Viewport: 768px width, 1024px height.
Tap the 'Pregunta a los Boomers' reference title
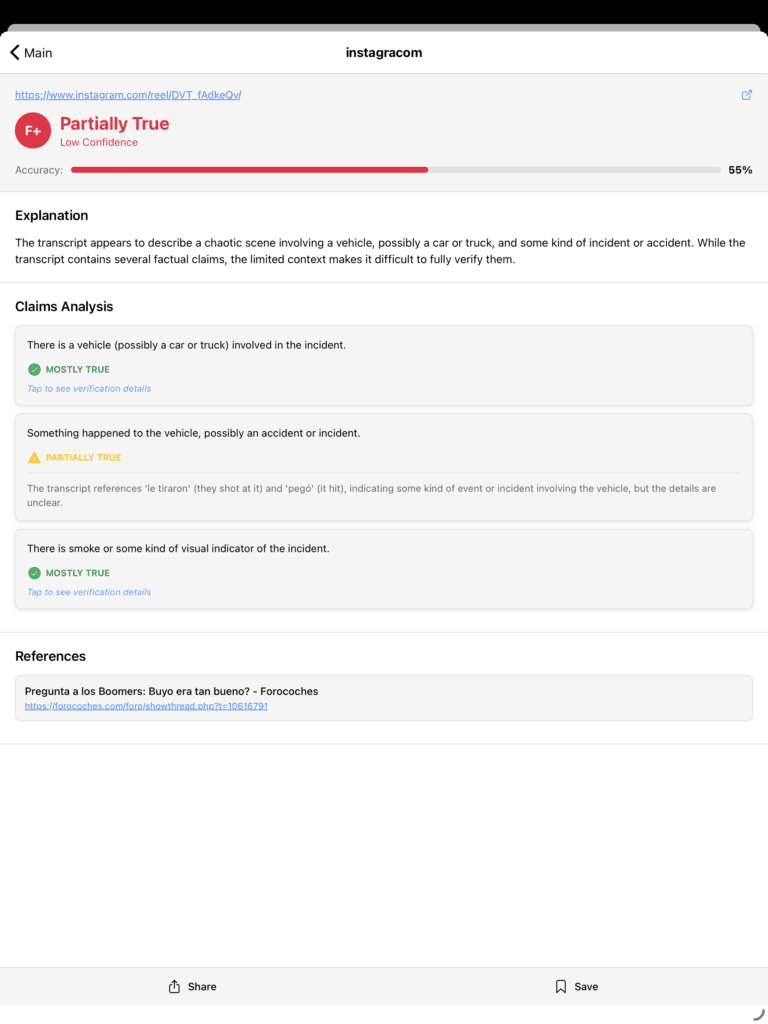click(171, 691)
